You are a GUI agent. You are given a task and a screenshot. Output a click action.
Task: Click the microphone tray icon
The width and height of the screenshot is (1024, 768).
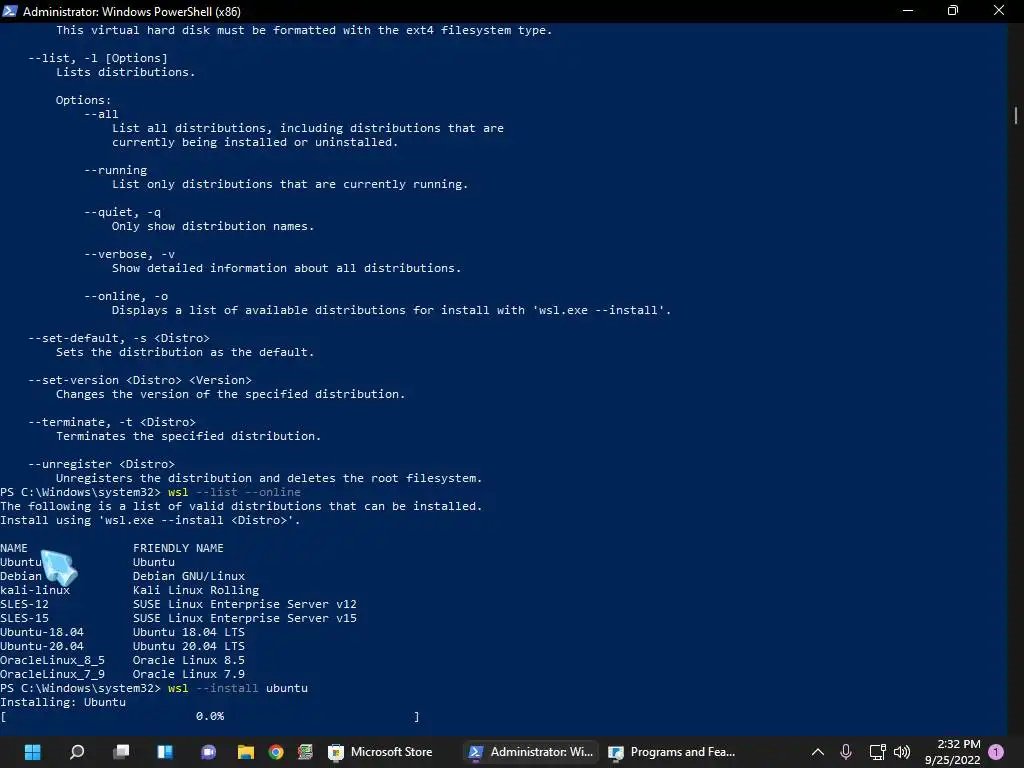(846, 752)
